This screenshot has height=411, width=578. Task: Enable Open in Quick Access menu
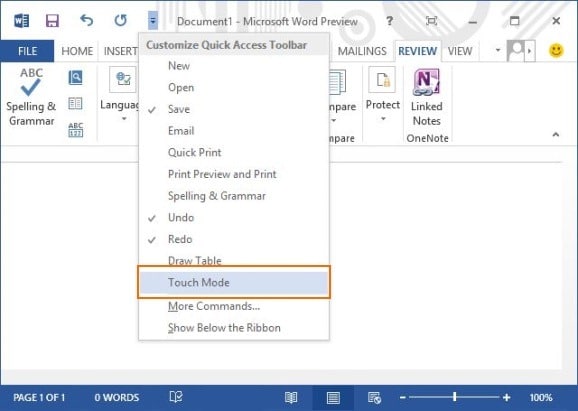click(234, 88)
